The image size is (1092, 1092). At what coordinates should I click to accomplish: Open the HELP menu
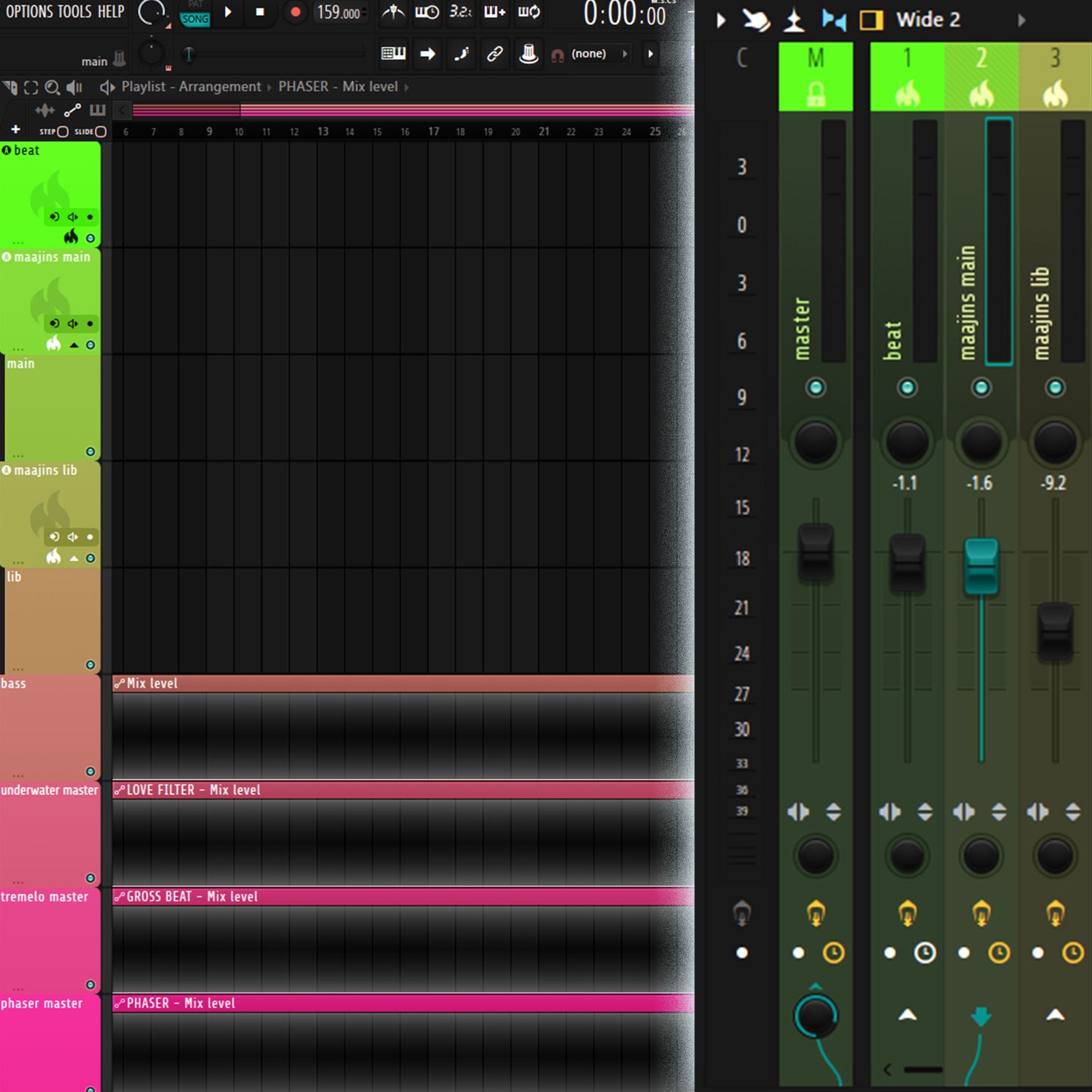click(x=111, y=11)
